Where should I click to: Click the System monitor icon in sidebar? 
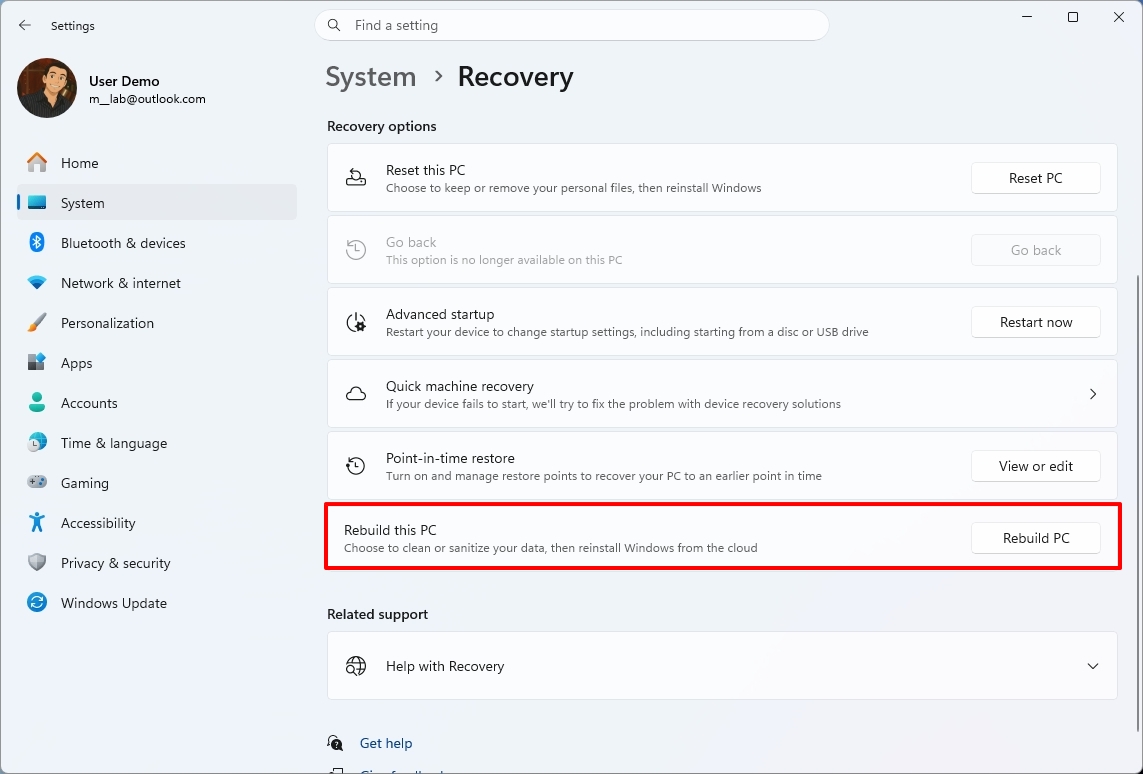tap(37, 203)
